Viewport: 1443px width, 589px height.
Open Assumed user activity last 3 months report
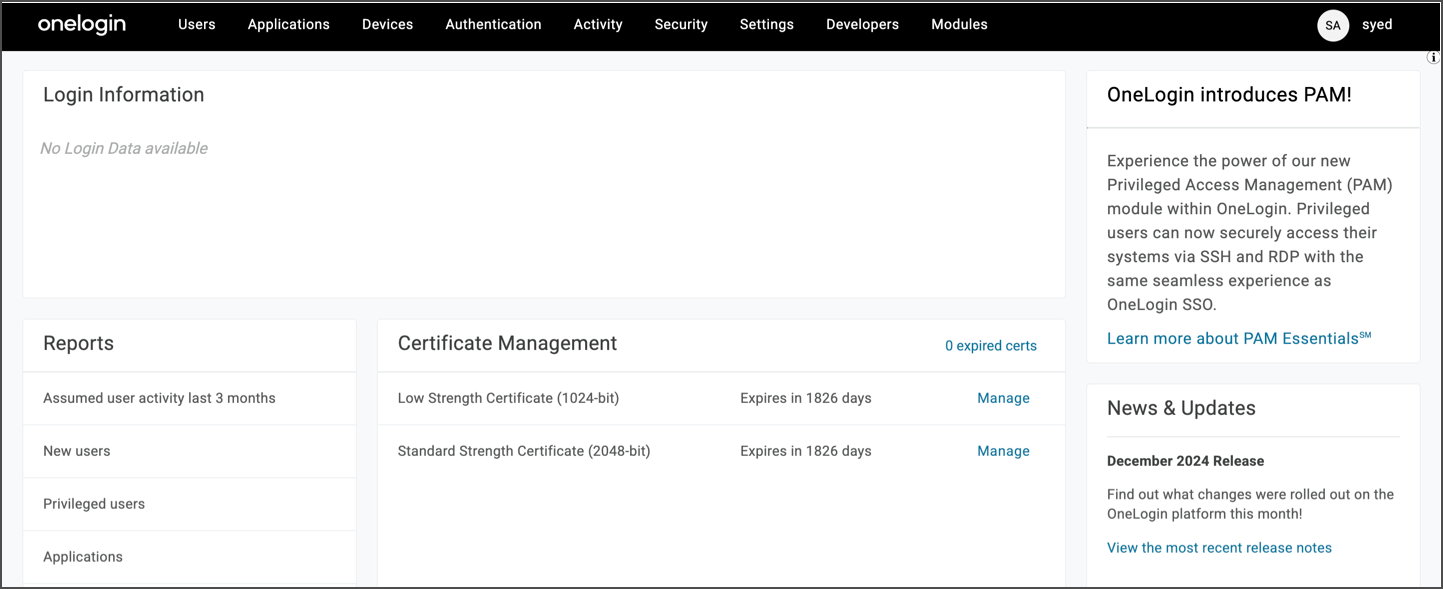[x=159, y=398]
